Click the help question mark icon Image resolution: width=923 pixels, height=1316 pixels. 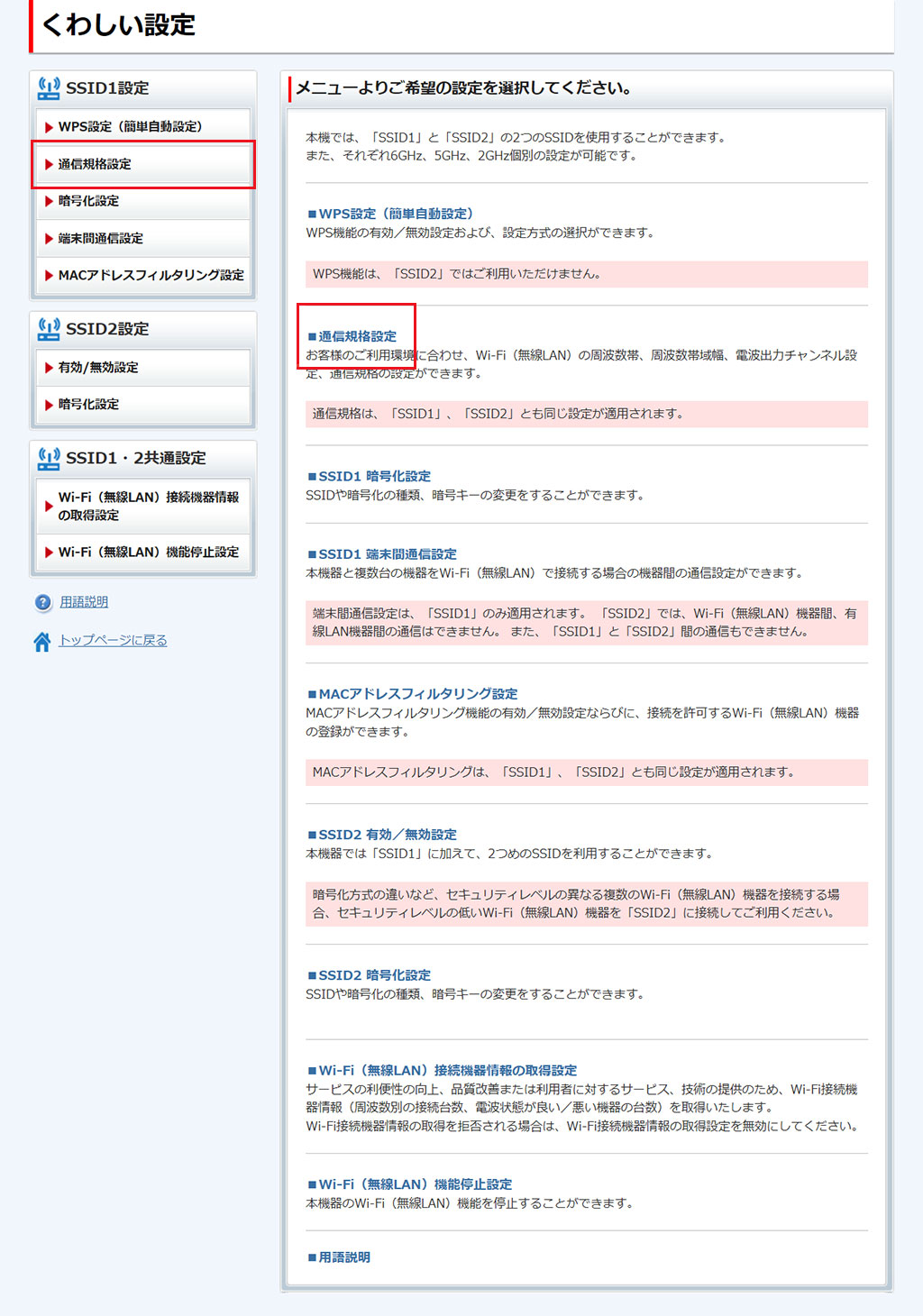pyautogui.click(x=42, y=602)
